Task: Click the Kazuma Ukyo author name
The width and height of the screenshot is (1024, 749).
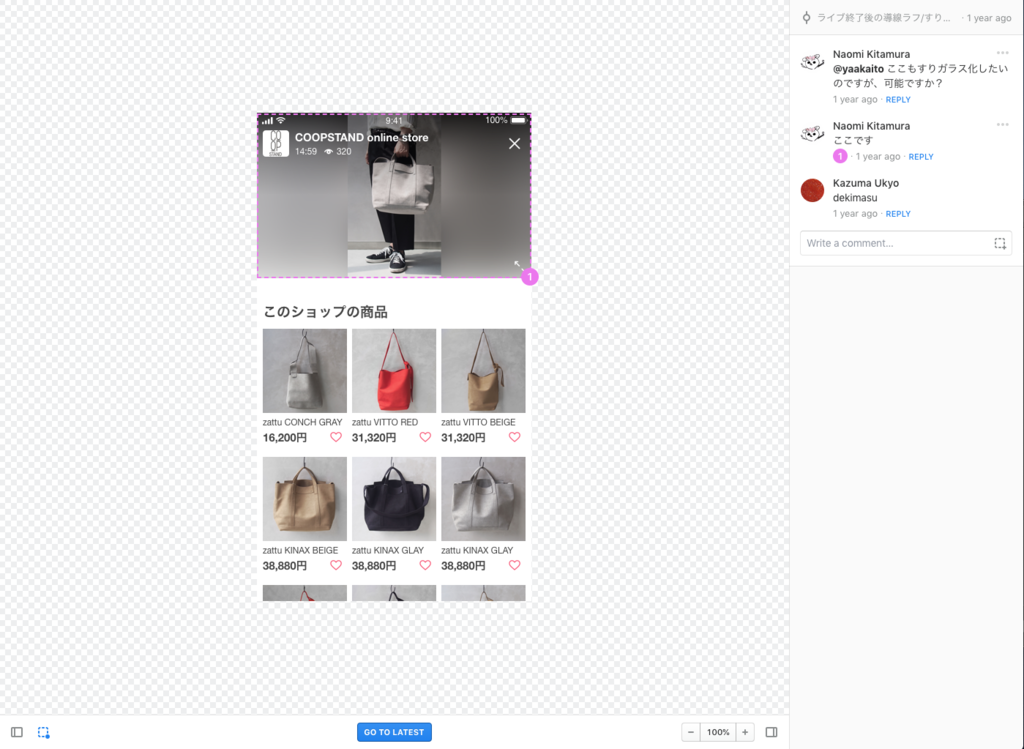Action: click(865, 183)
